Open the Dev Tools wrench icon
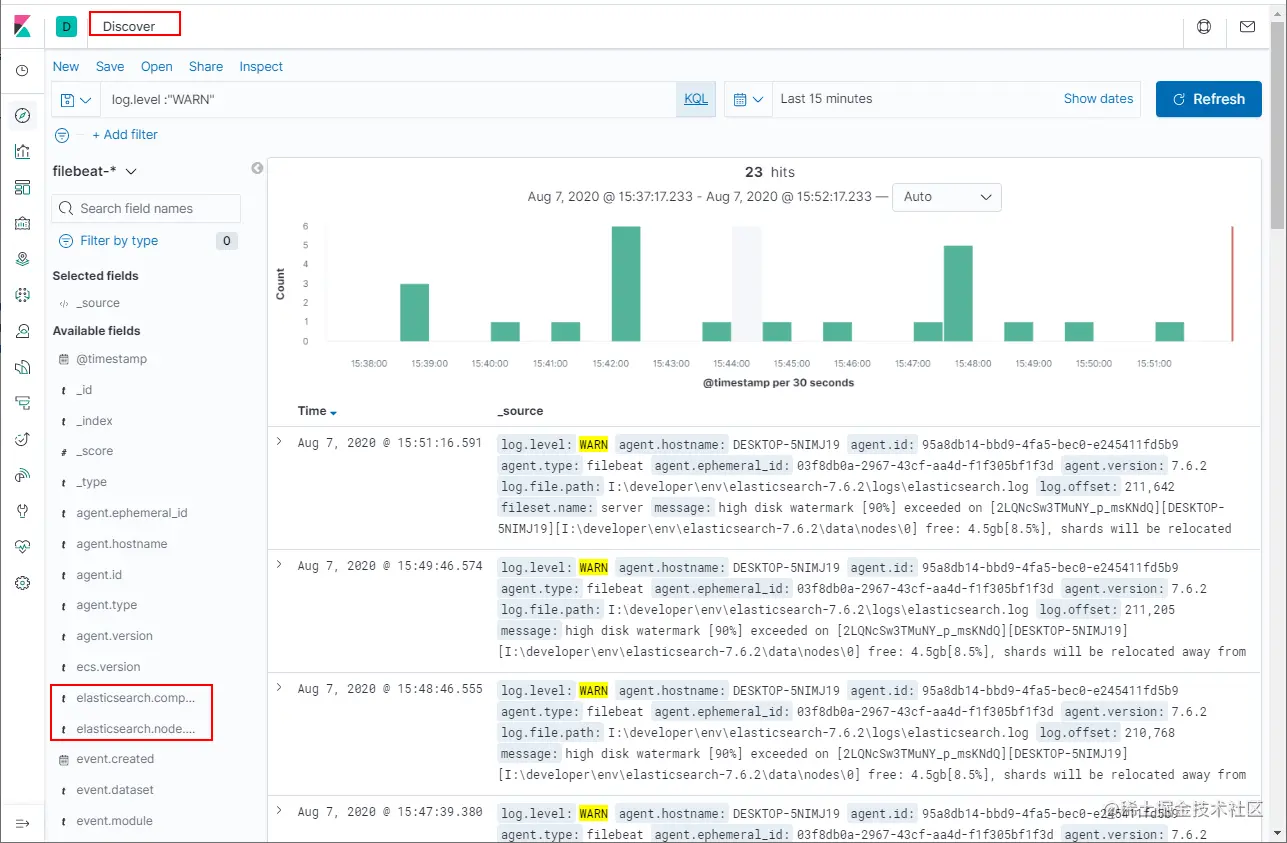 (22, 511)
